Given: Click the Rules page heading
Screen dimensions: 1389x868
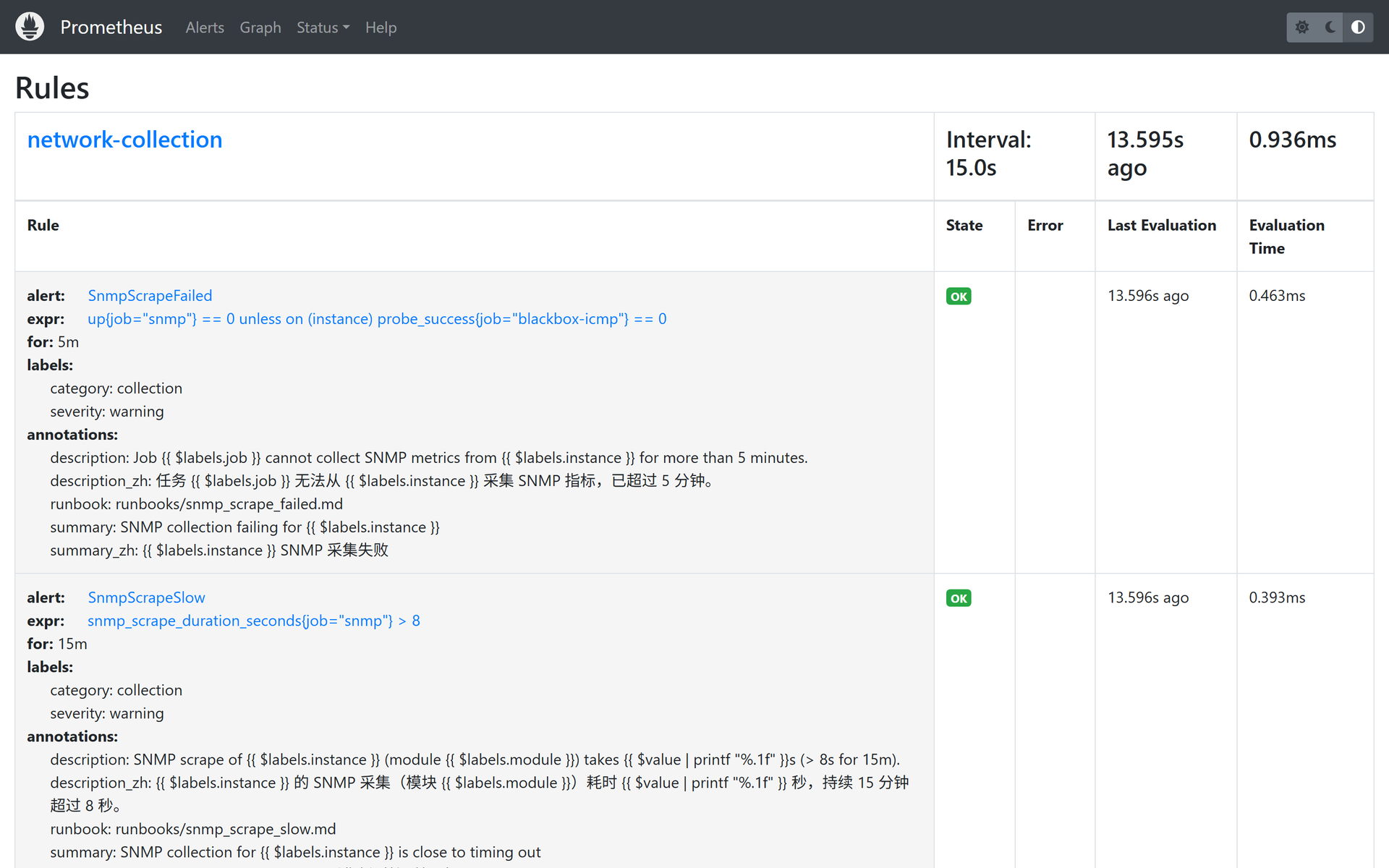Looking at the screenshot, I should point(52,88).
